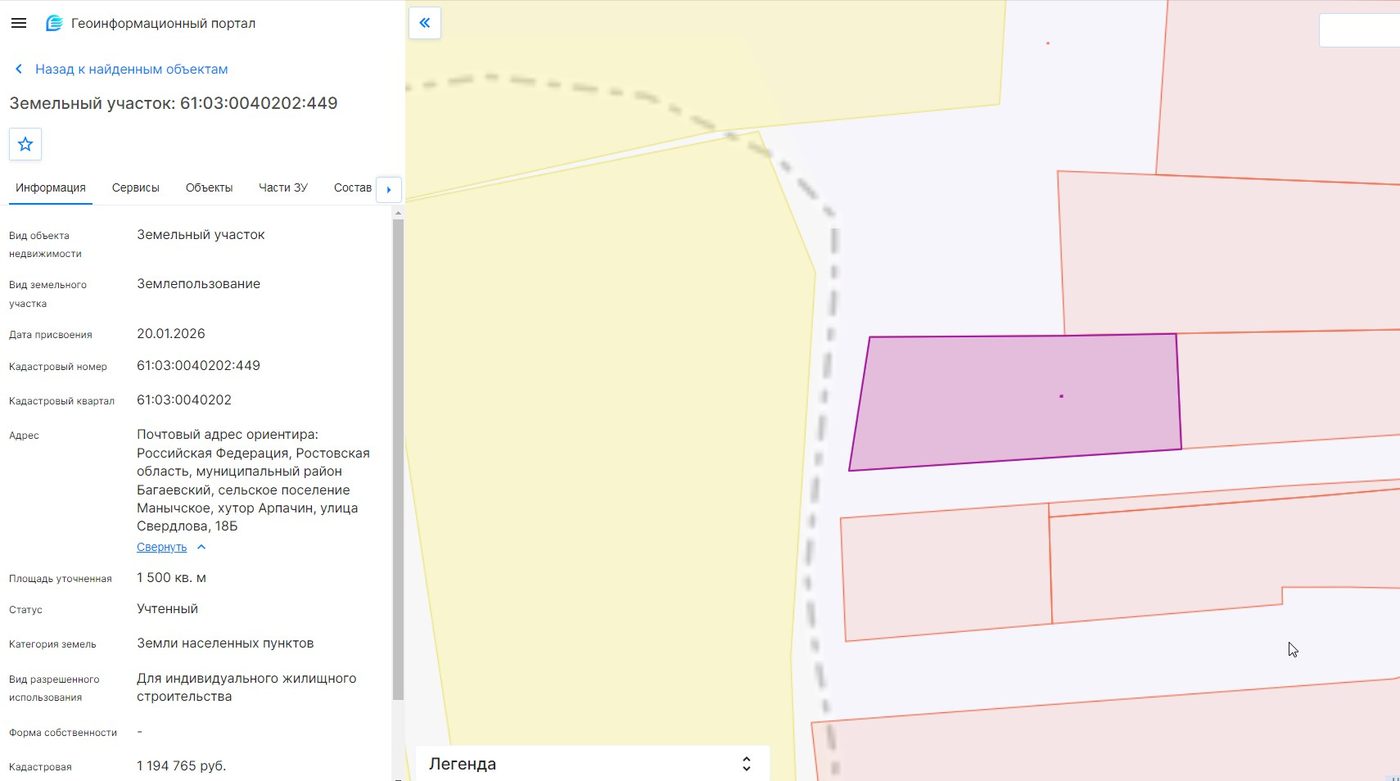Screen dimensions: 1400x781
Task: Select the Части ЗУ tab
Action: coord(283,188)
